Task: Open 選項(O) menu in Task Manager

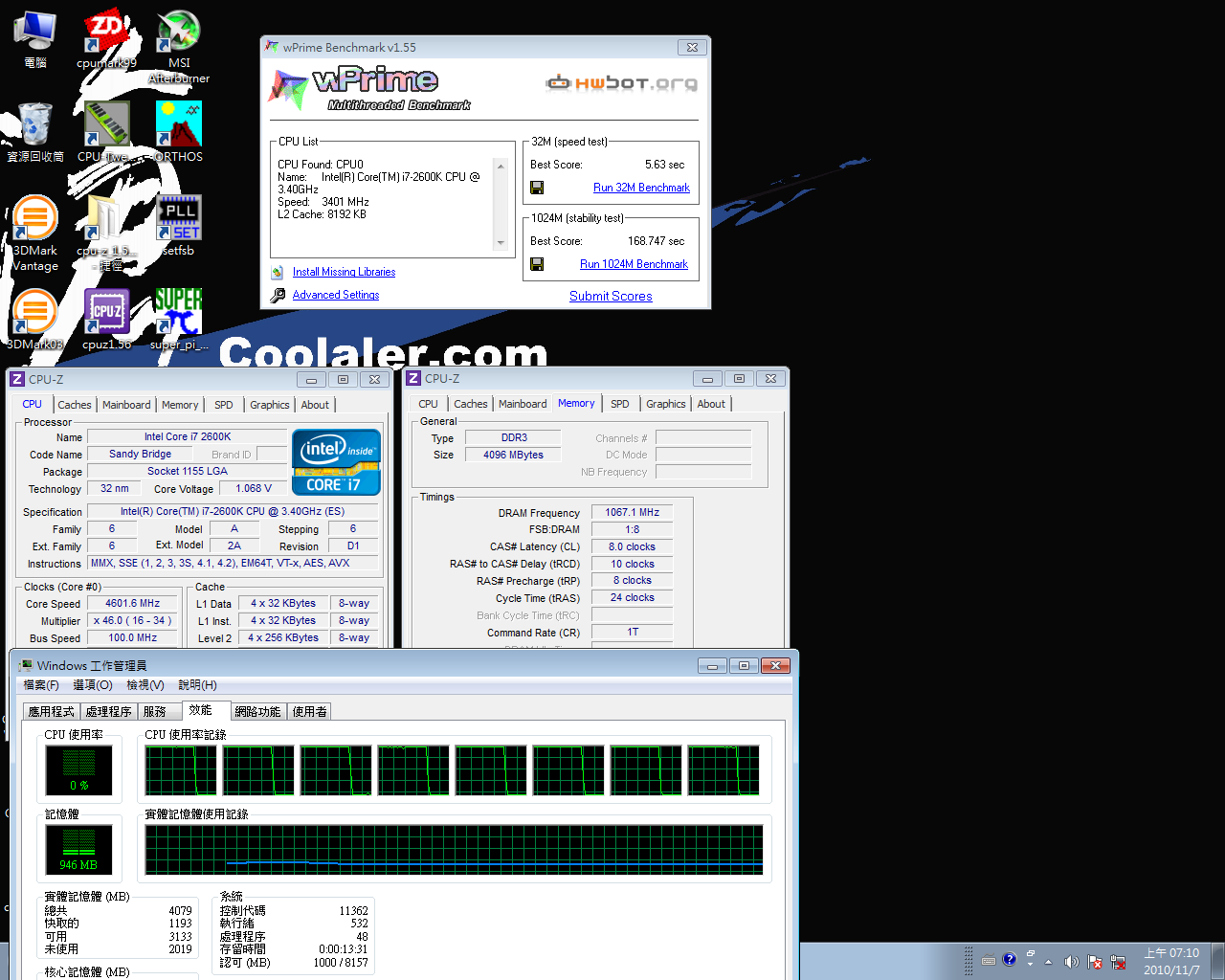Action: [93, 685]
